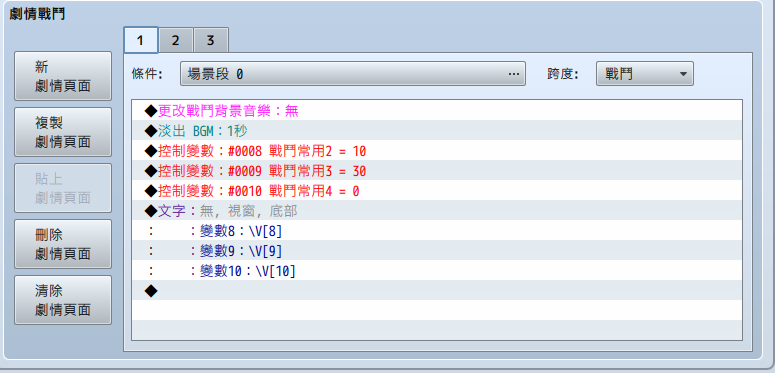This screenshot has width=775, height=373.
Task: Click the 新 劇情頁面 button
Action: pos(63,76)
